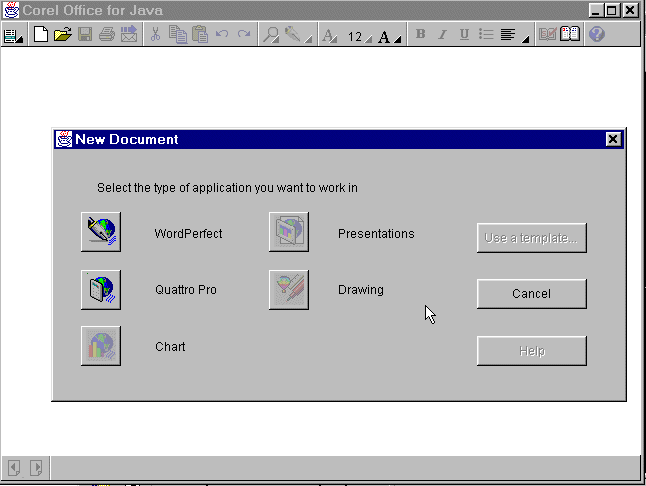This screenshot has height=486, width=646.
Task: Maximize the Corel Office for Java window
Action: tap(612, 10)
